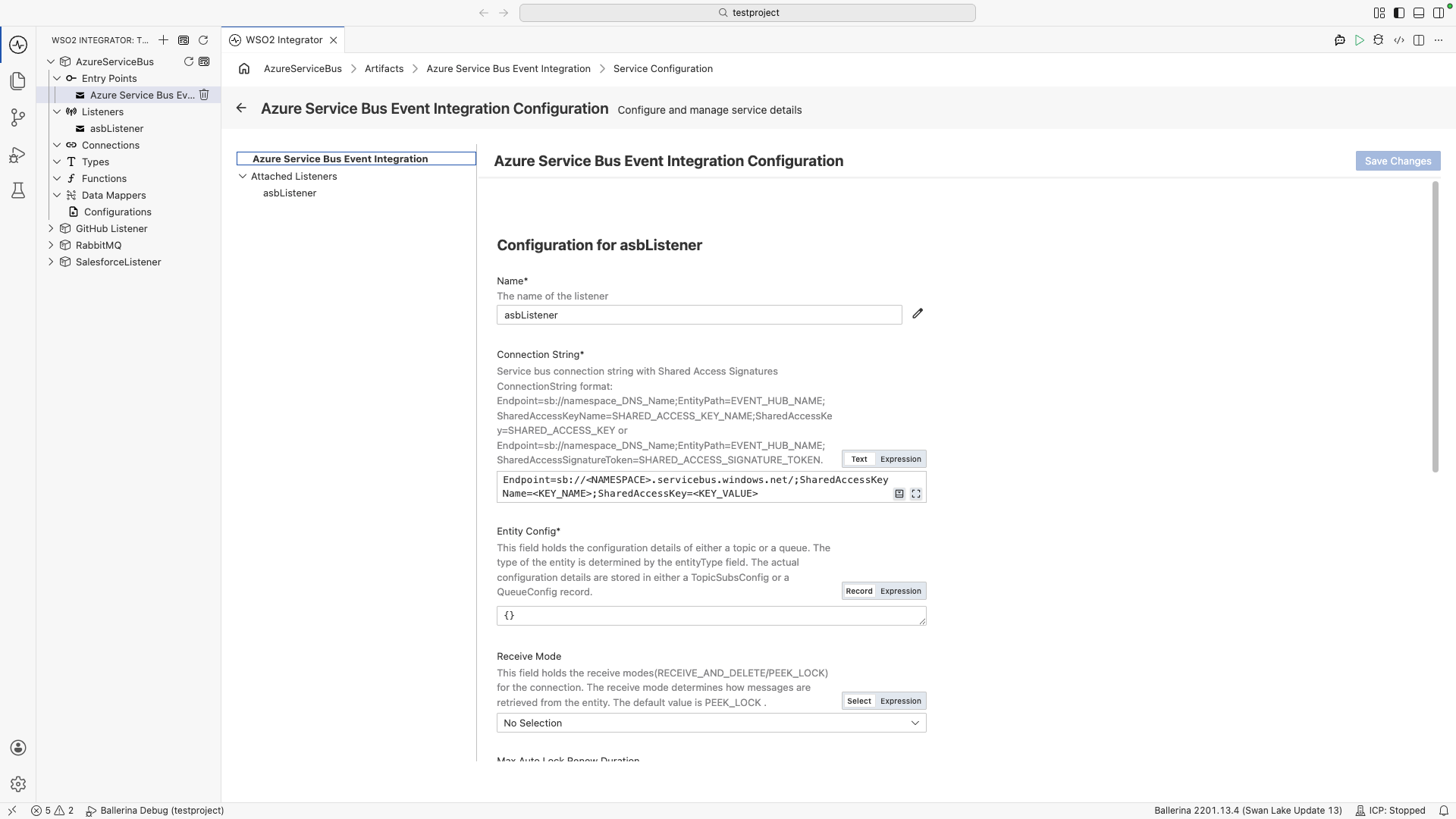Expand the connection string editor to fullscreen
1456x819 pixels.
tap(916, 494)
